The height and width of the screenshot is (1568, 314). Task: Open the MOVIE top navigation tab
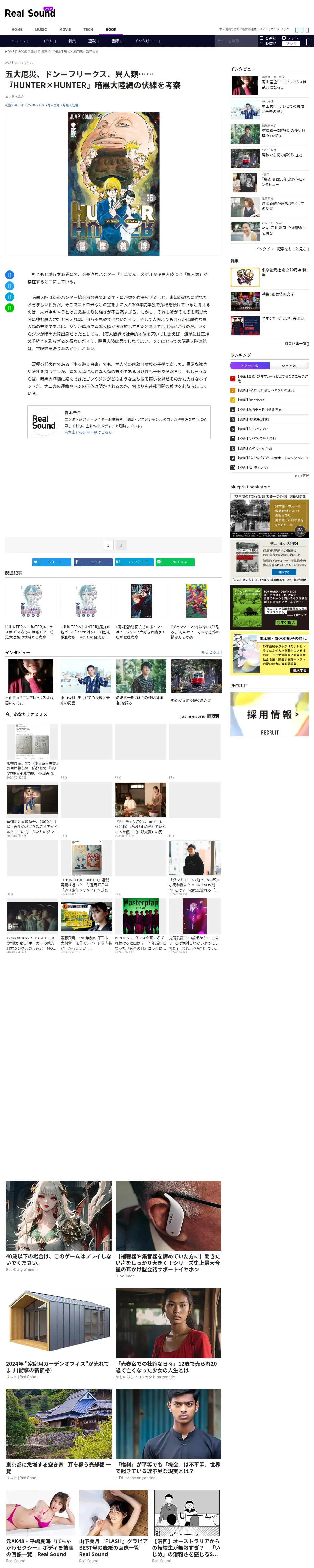[65, 29]
